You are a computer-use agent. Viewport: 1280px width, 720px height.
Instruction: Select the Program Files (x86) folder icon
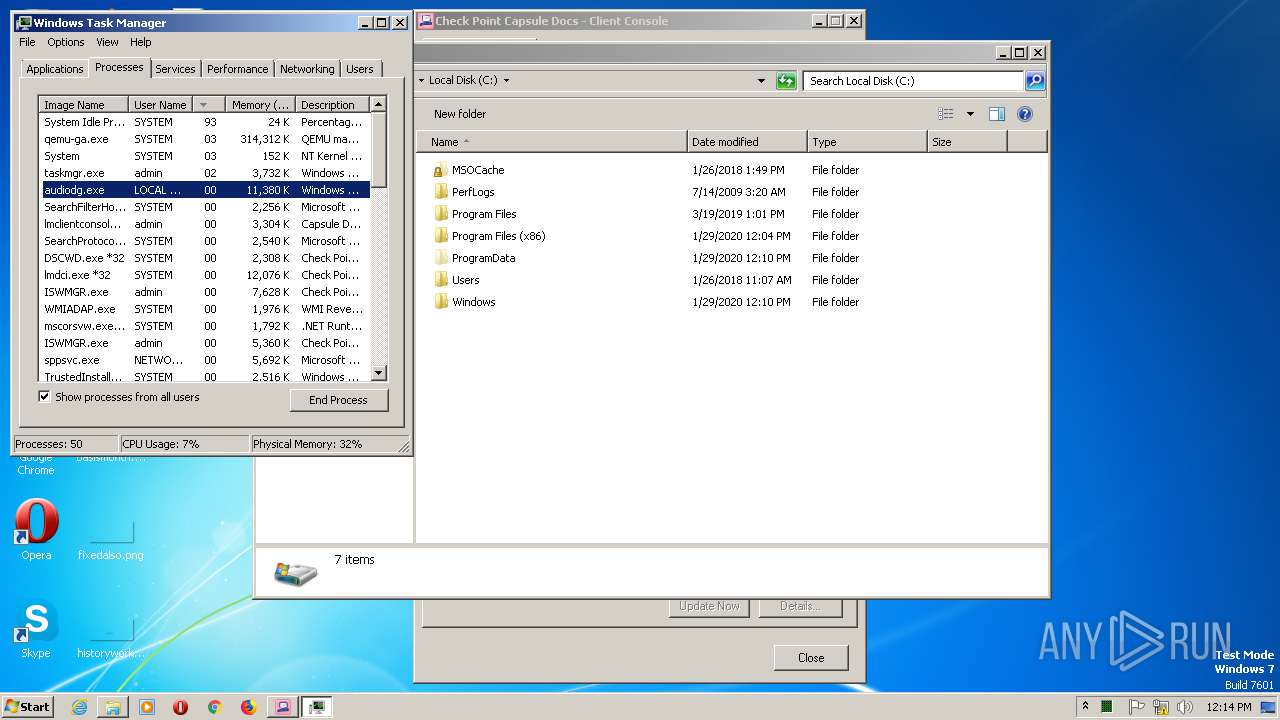coord(439,236)
